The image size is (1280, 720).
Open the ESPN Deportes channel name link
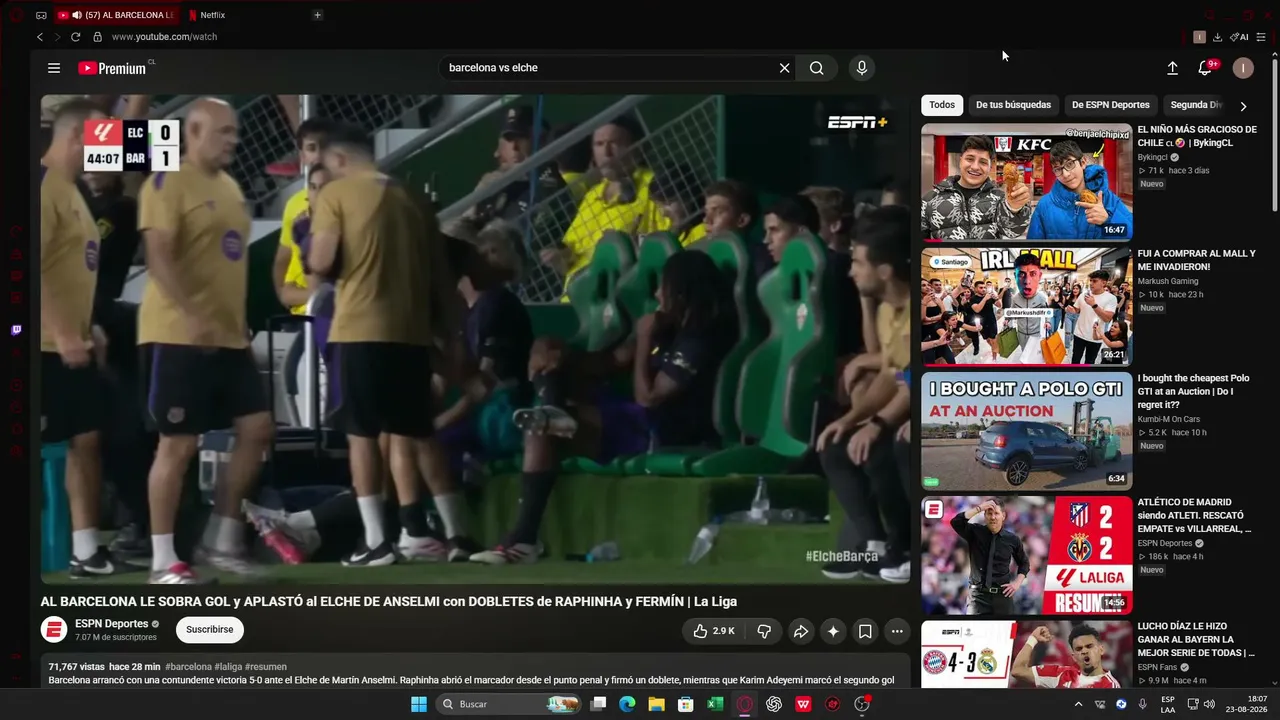(111, 624)
